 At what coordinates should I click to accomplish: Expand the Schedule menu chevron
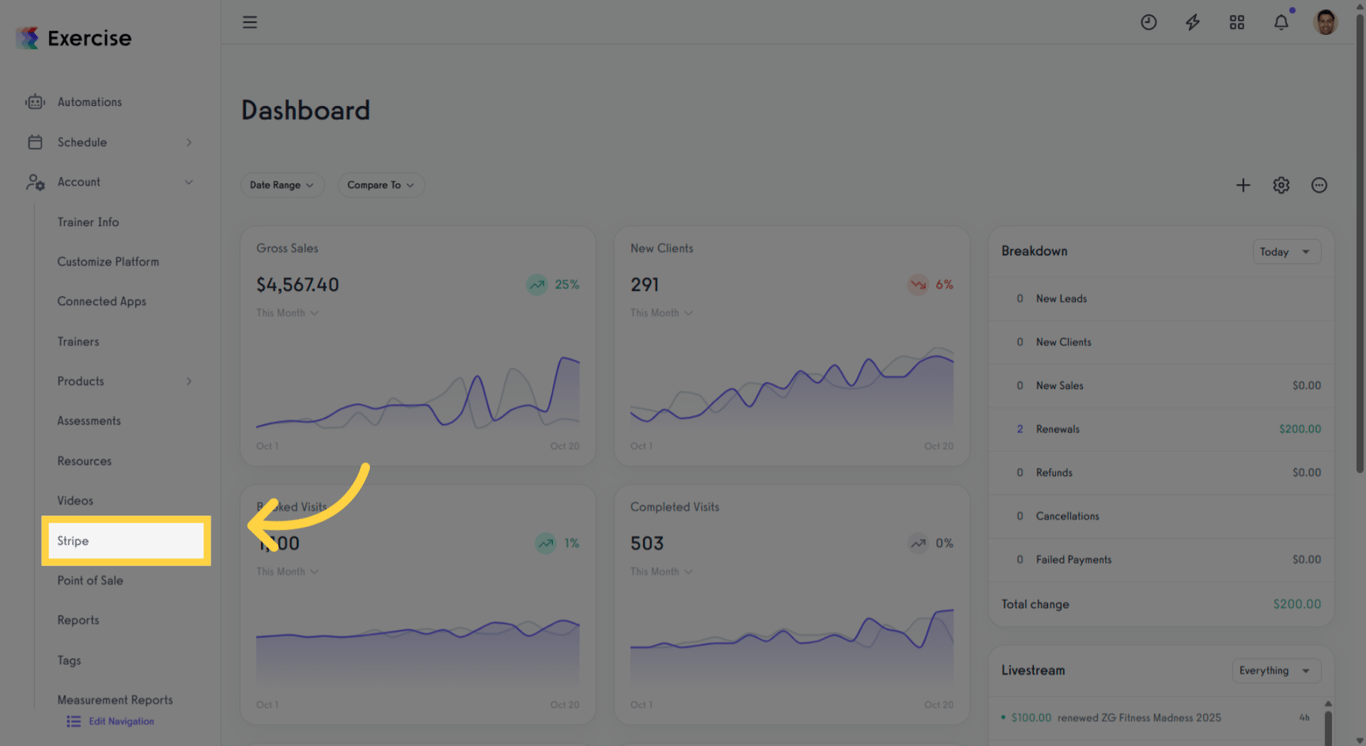coord(189,142)
